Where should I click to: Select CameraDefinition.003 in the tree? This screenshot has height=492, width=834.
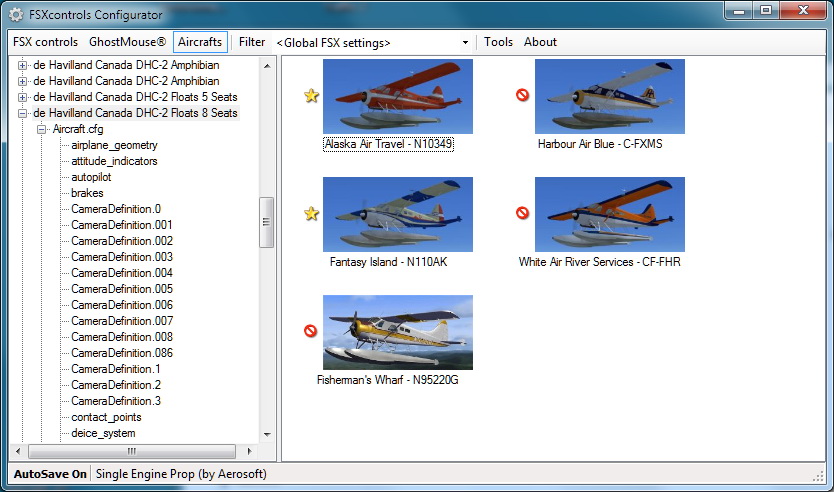(x=122, y=257)
